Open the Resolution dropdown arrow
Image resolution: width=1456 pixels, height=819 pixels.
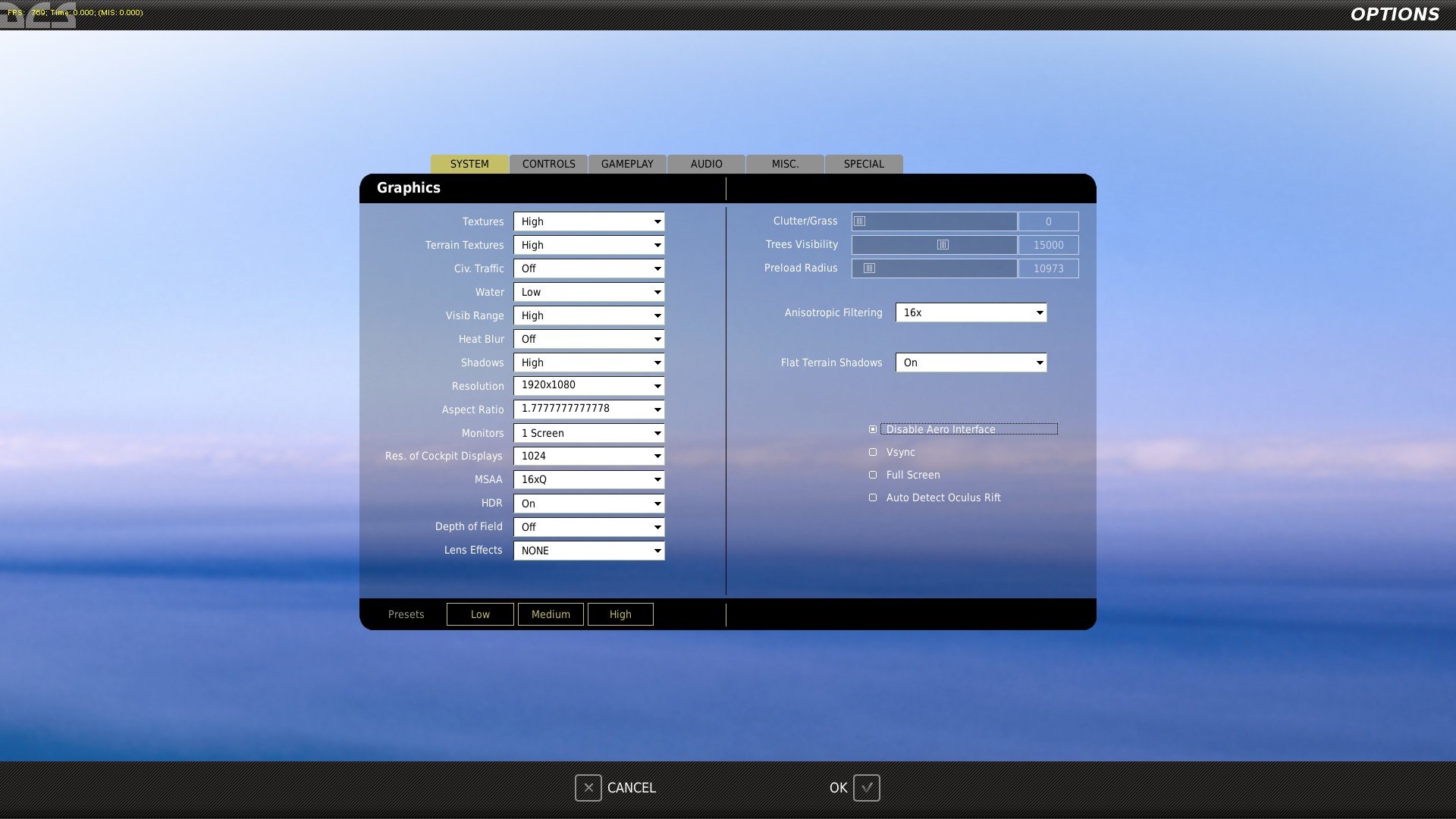pyautogui.click(x=657, y=386)
